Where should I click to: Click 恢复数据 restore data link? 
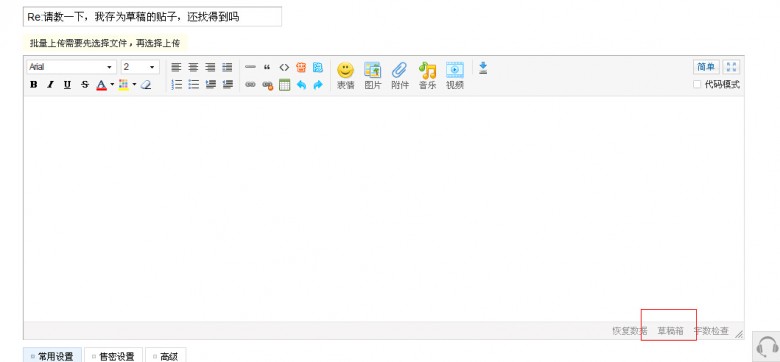(630, 331)
